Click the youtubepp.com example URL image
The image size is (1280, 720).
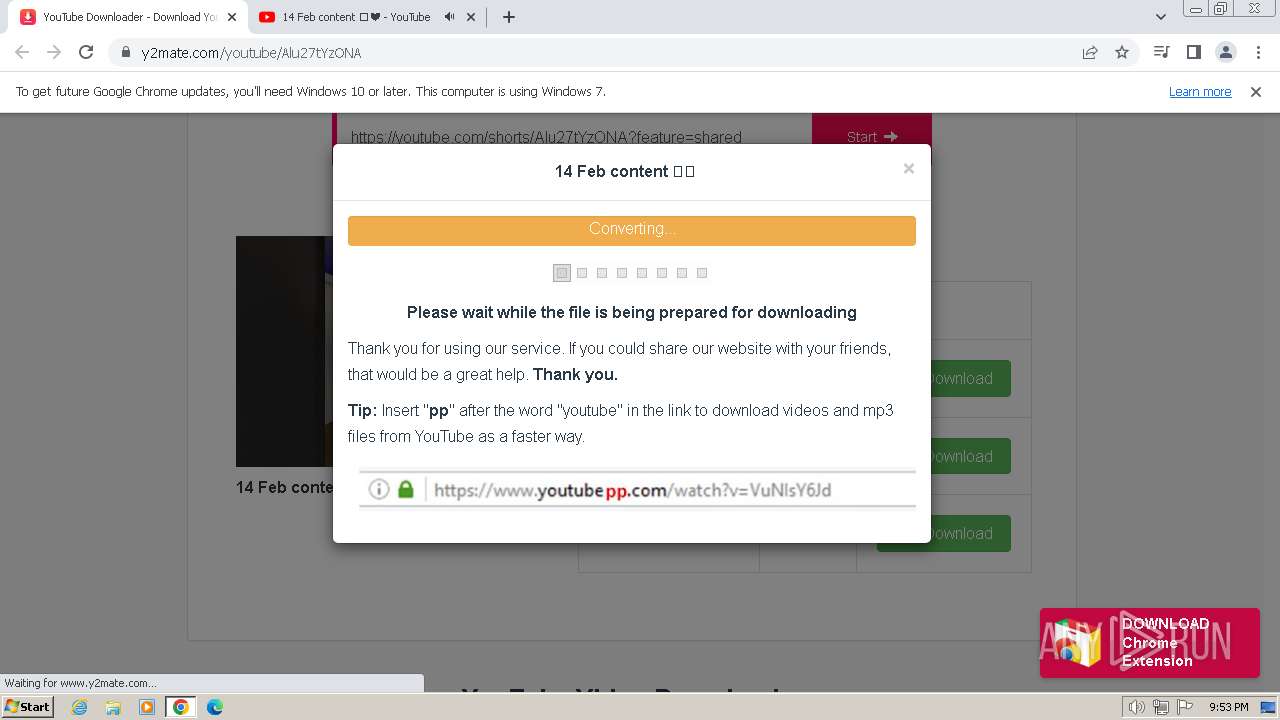(x=637, y=490)
